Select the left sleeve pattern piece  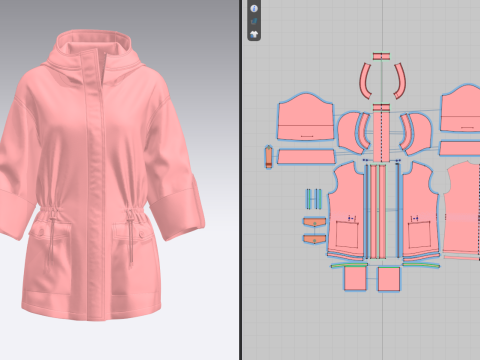click(x=305, y=117)
